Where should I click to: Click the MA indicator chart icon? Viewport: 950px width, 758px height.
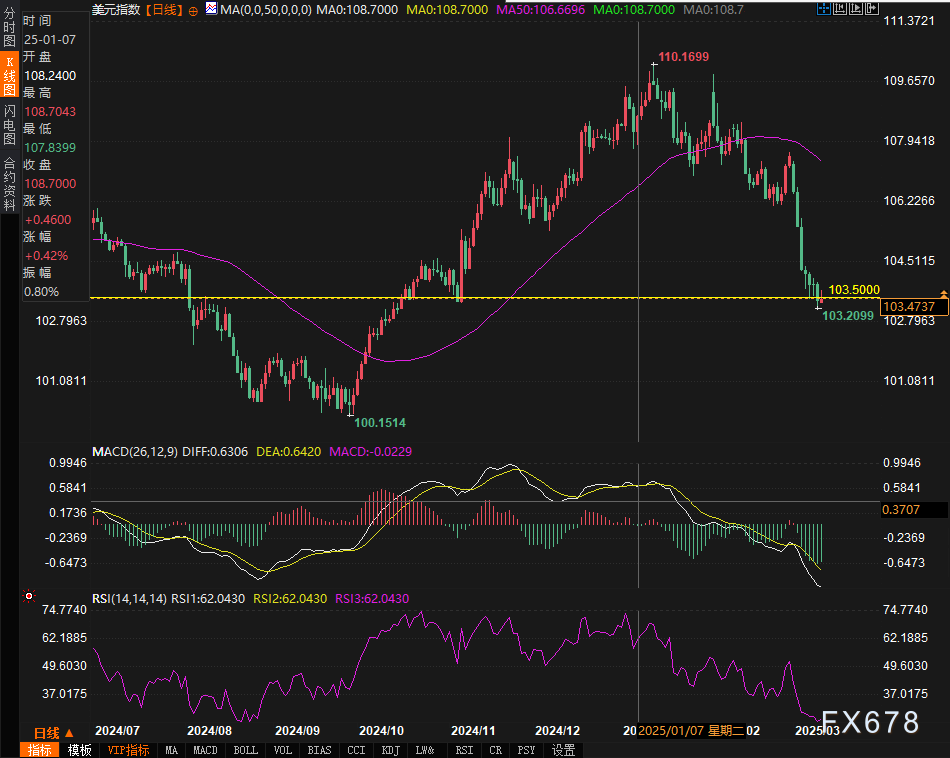tap(210, 9)
